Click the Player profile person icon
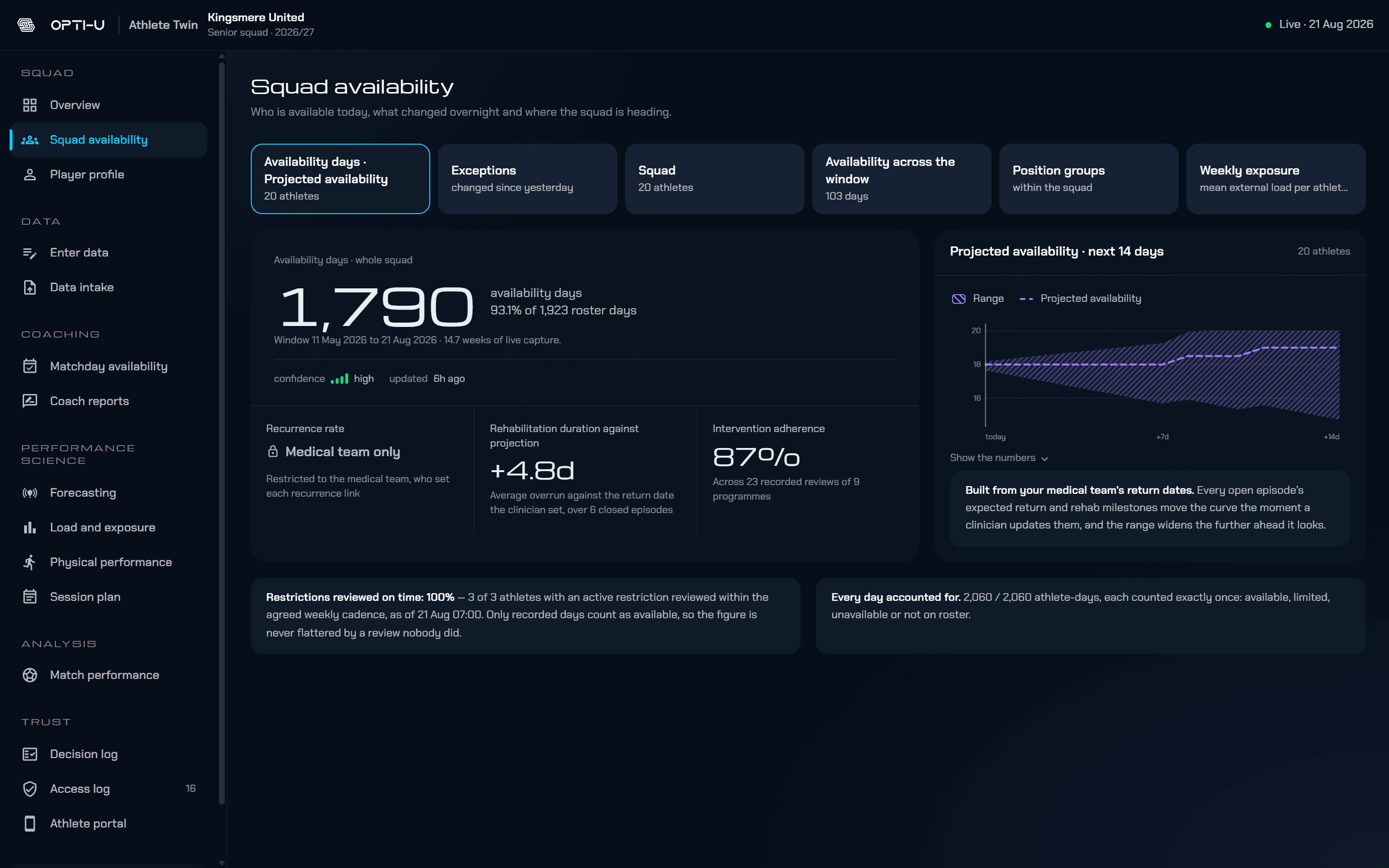The width and height of the screenshot is (1389, 868). click(30, 175)
